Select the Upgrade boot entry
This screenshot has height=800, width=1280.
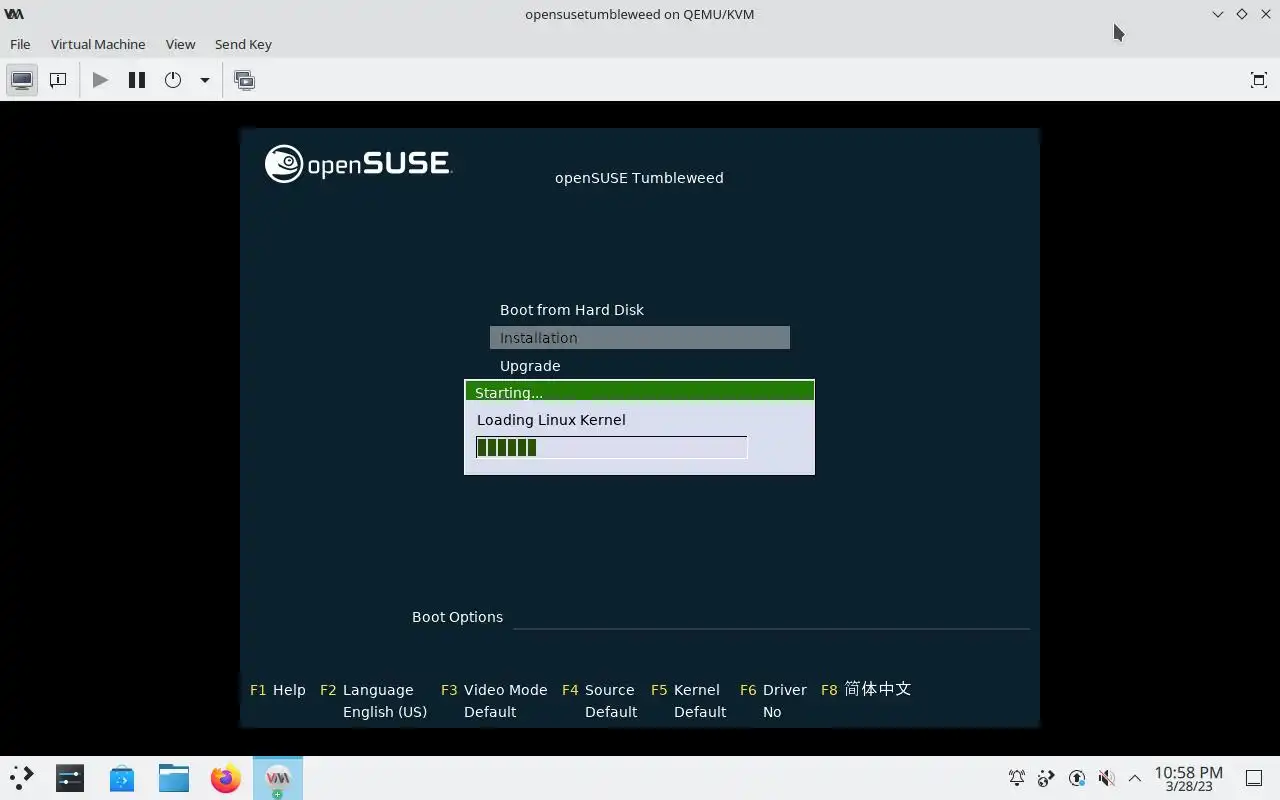530,366
